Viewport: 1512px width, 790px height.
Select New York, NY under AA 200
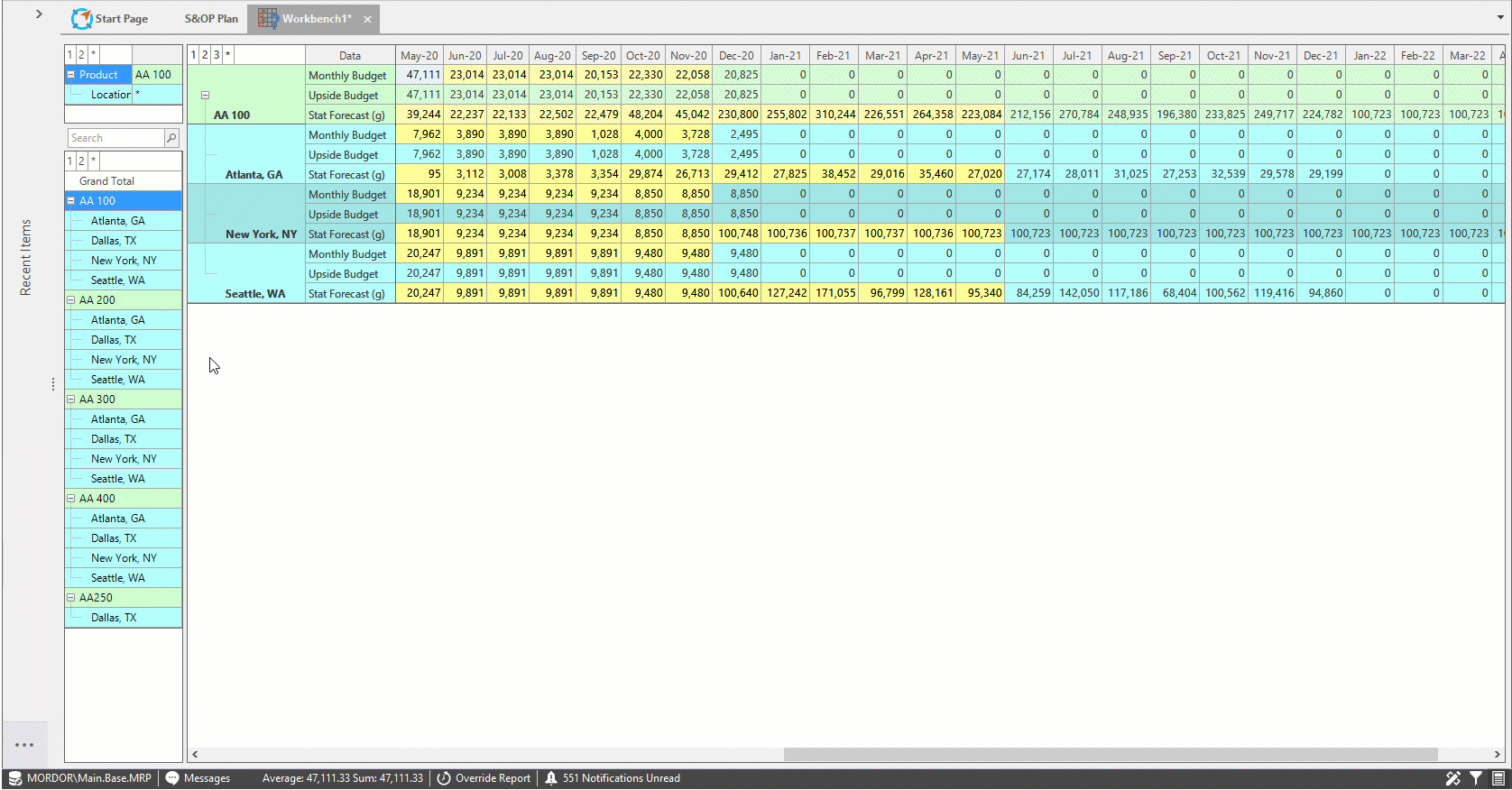click(x=124, y=360)
